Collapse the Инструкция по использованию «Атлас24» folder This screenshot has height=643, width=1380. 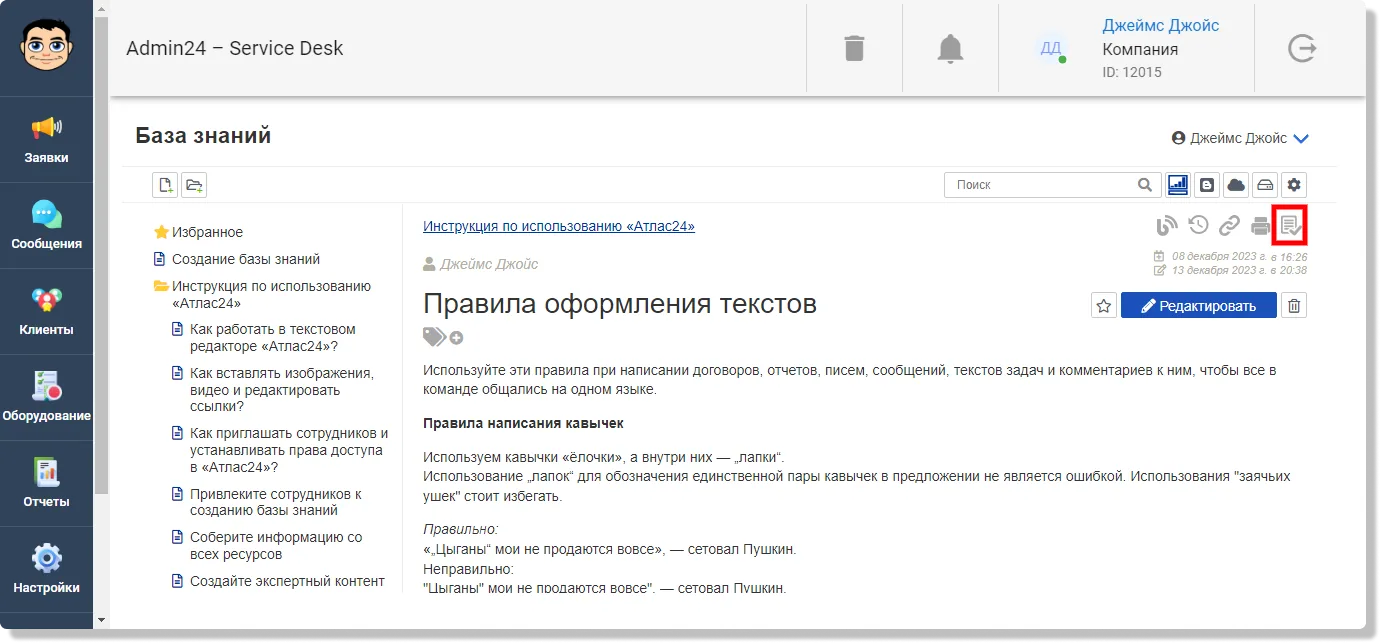click(161, 286)
